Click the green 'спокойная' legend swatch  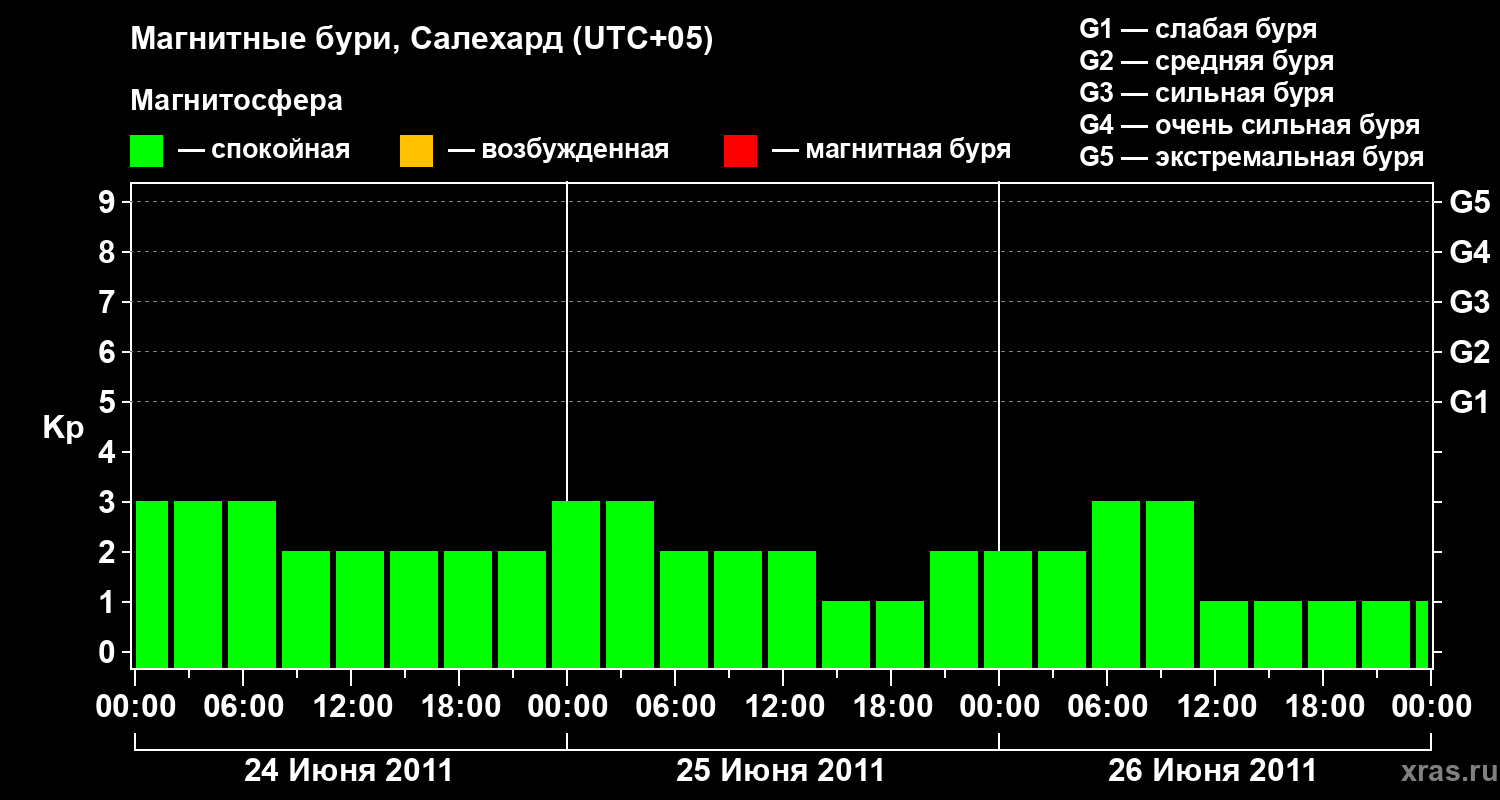[x=147, y=151]
